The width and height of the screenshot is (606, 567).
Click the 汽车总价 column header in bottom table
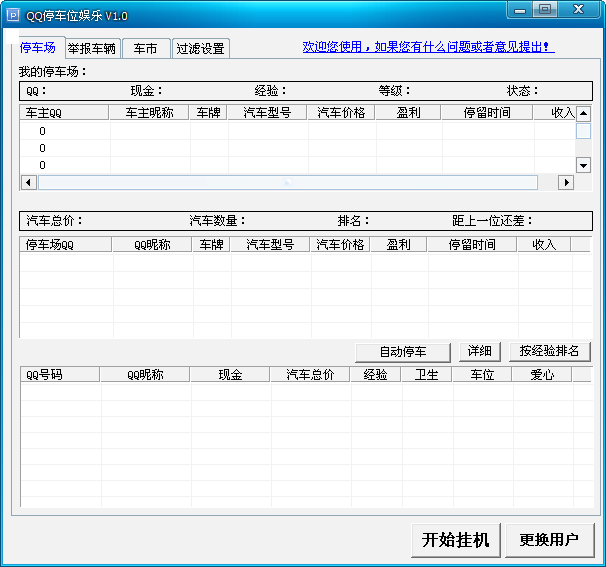pos(310,374)
